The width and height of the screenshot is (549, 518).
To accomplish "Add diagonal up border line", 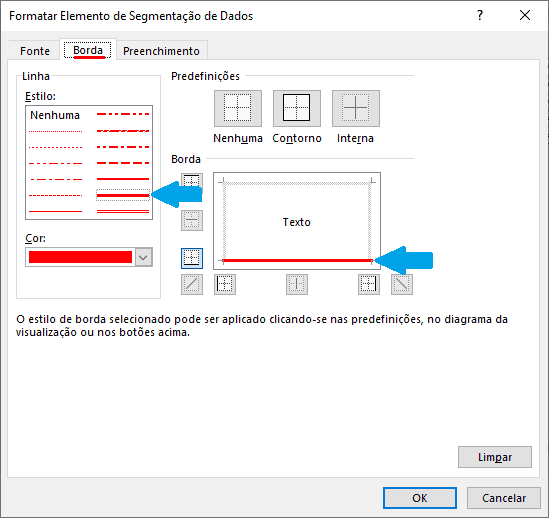I will coord(192,284).
